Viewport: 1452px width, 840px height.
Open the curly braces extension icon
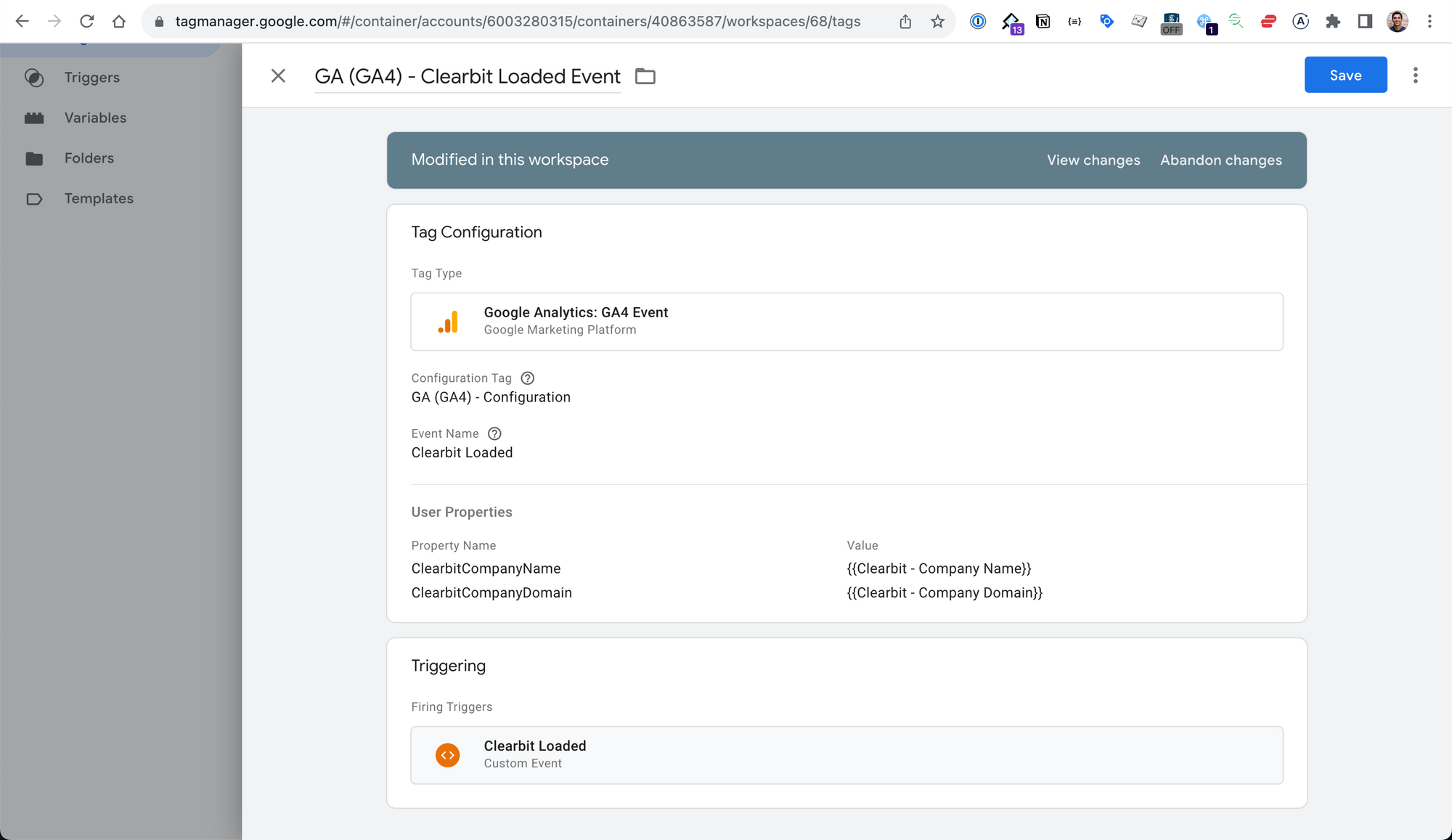pos(1074,21)
